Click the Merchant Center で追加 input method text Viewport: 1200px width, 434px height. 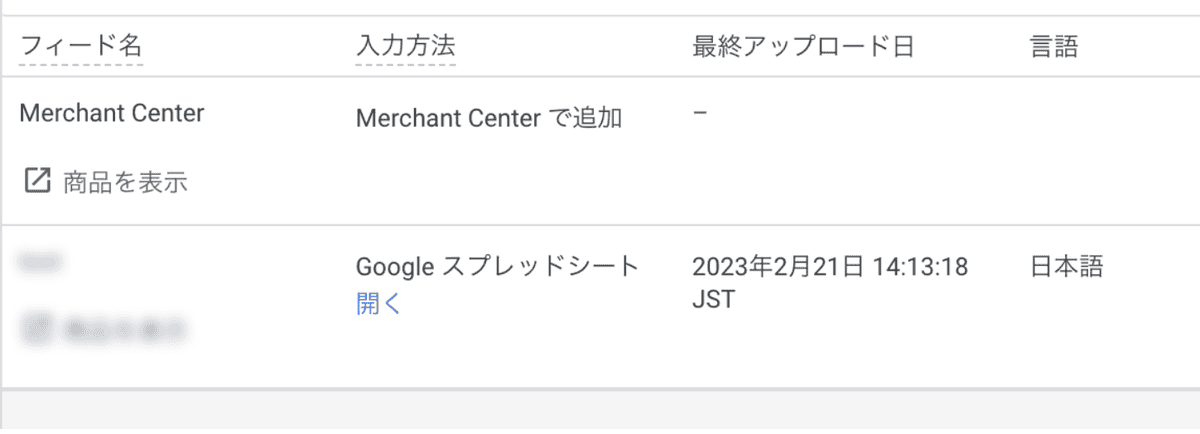coord(489,118)
